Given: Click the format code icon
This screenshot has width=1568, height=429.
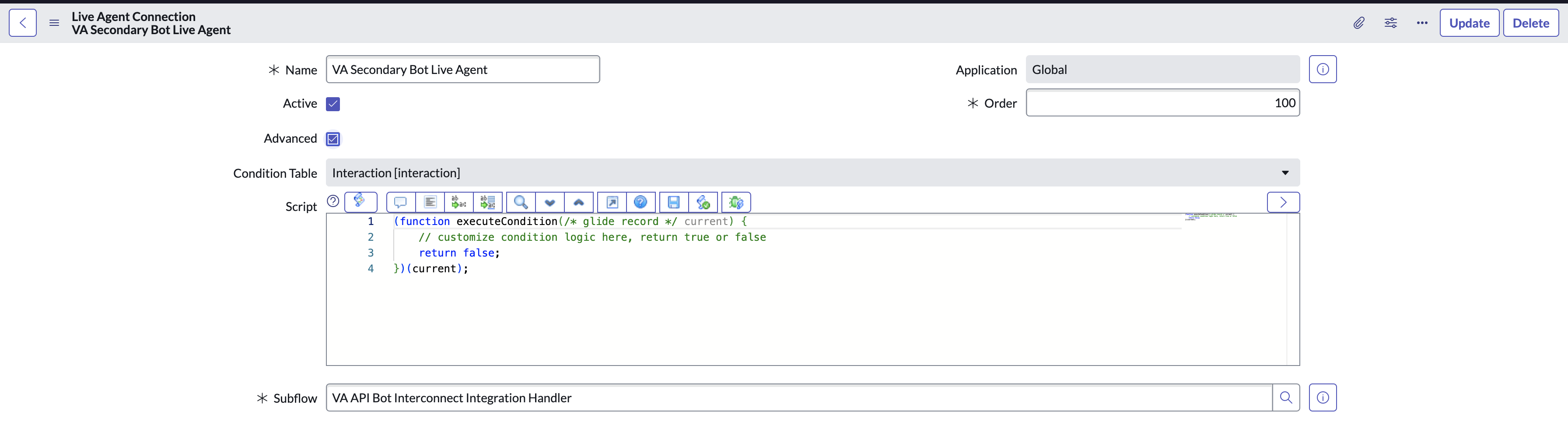Looking at the screenshot, I should point(430,202).
